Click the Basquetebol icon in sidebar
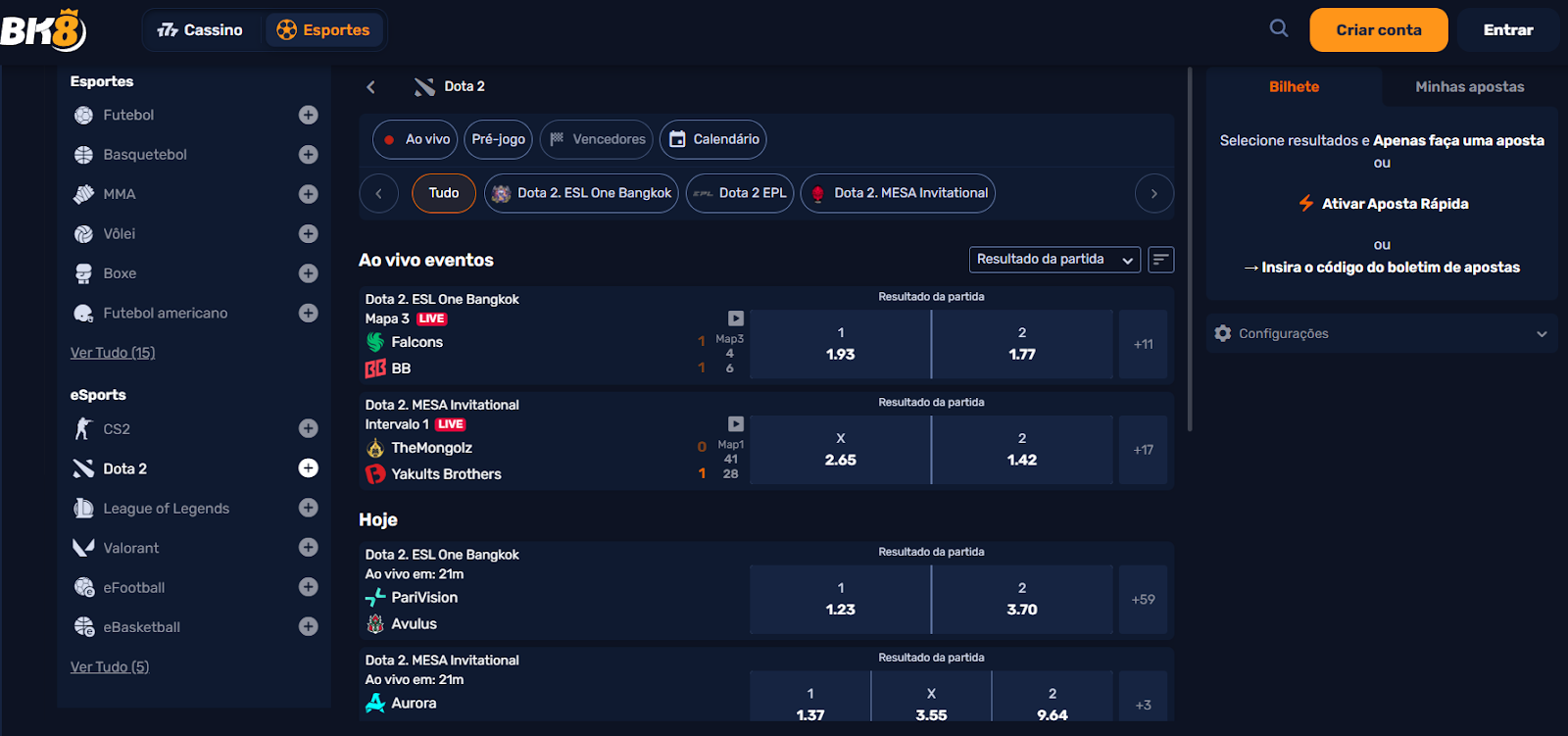 pos(83,155)
